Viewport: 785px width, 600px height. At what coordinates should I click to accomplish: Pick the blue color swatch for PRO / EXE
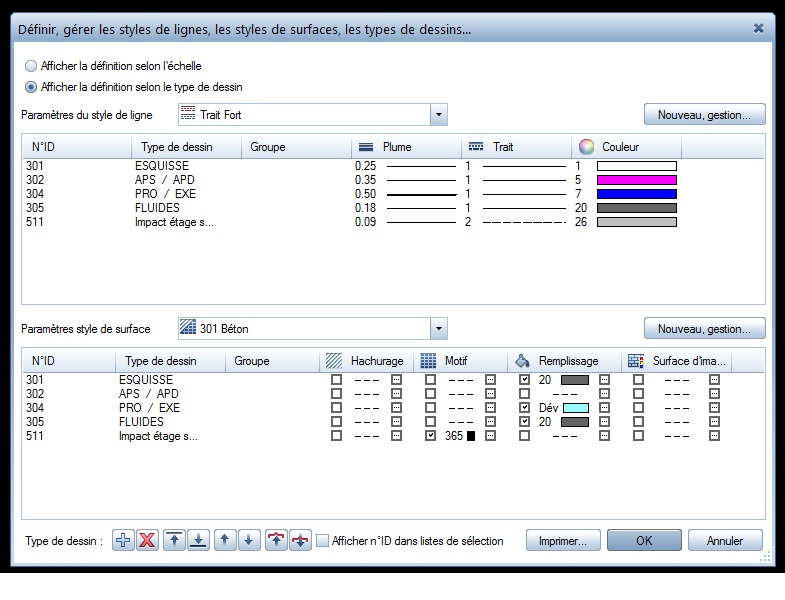click(637, 194)
